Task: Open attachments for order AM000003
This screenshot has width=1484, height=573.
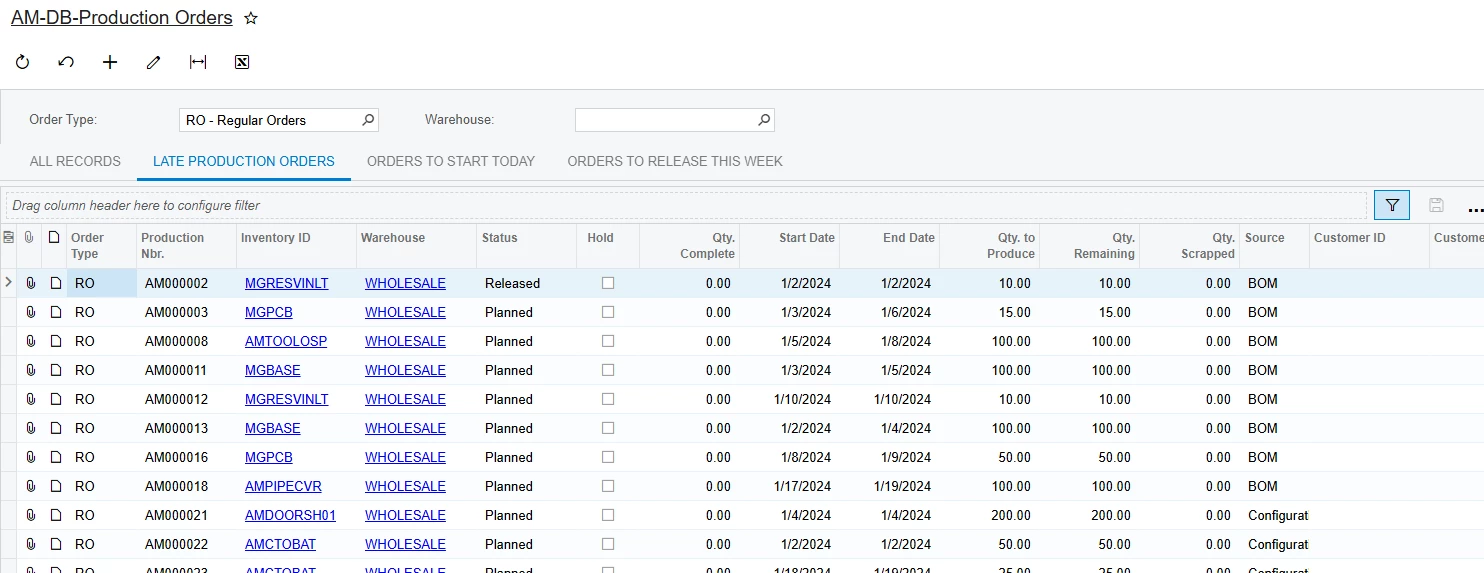Action: tap(30, 312)
